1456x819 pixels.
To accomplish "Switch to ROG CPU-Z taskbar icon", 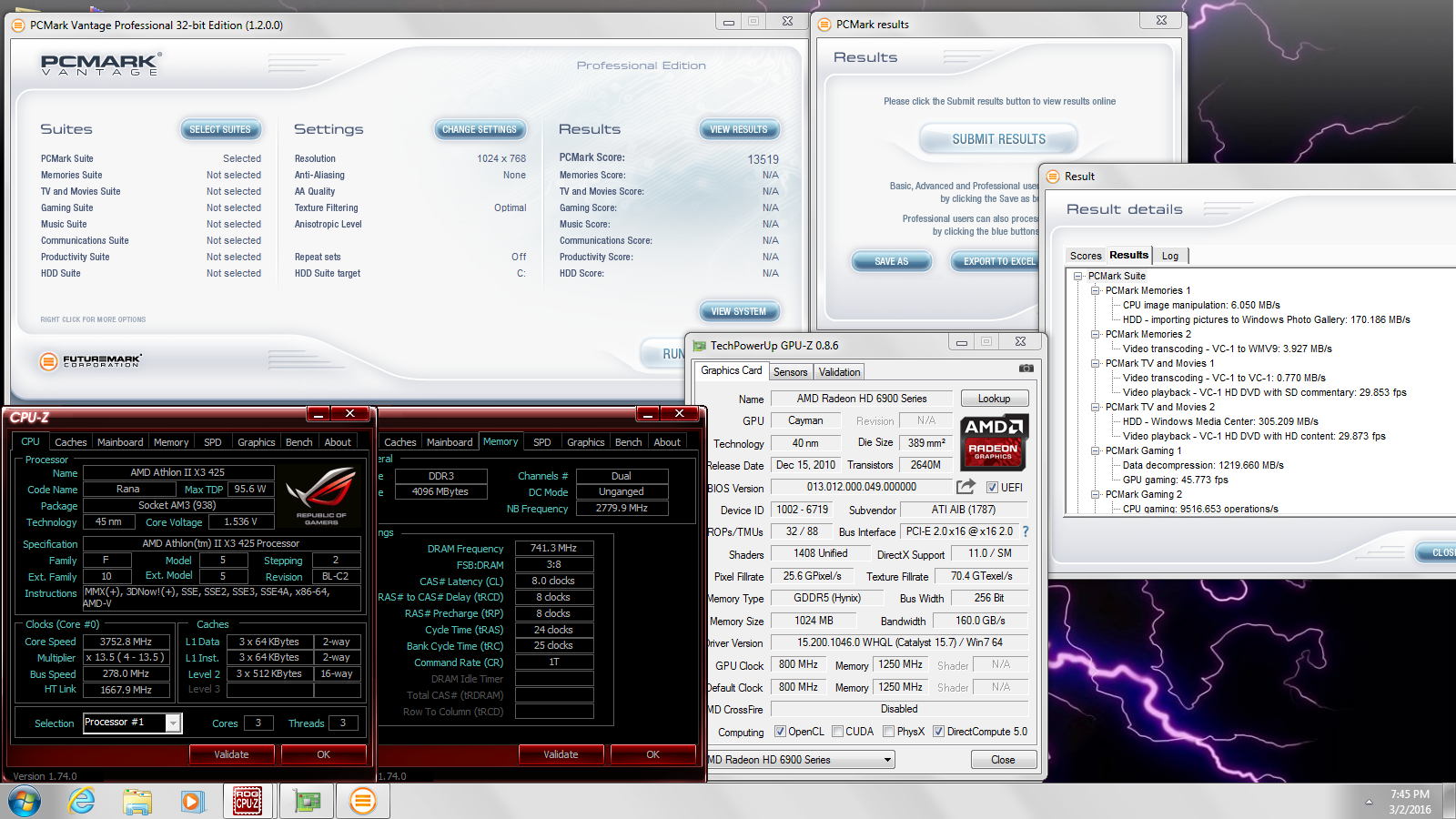I will (248, 802).
